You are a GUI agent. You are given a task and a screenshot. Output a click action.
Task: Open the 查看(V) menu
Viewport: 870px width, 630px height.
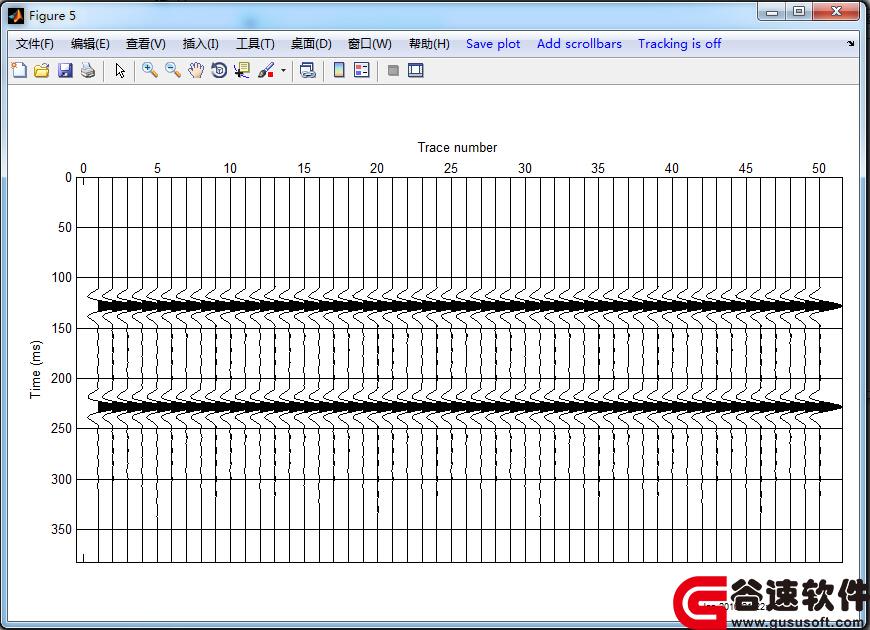[x=145, y=44]
